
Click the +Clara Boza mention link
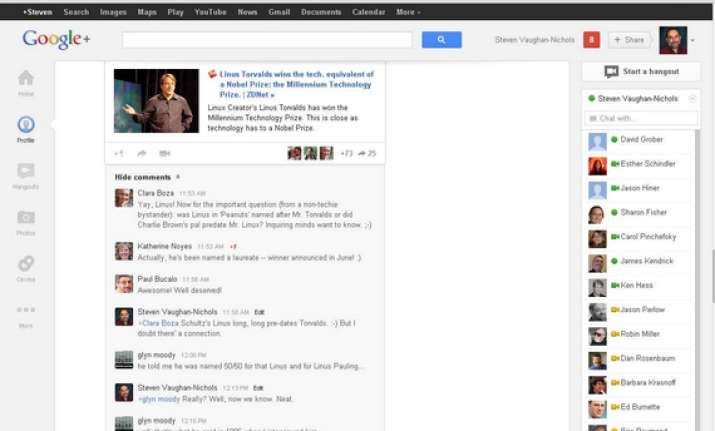(x=158, y=323)
